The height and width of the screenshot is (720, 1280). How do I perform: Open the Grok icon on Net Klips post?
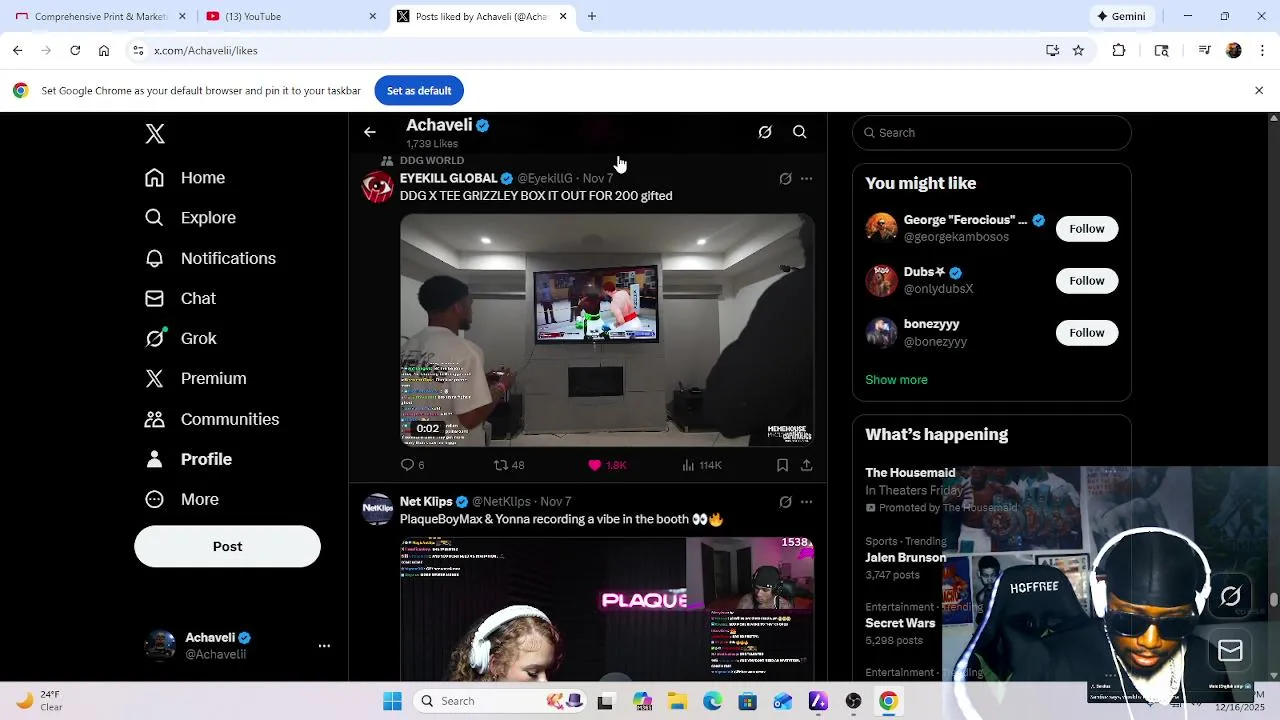click(x=785, y=502)
